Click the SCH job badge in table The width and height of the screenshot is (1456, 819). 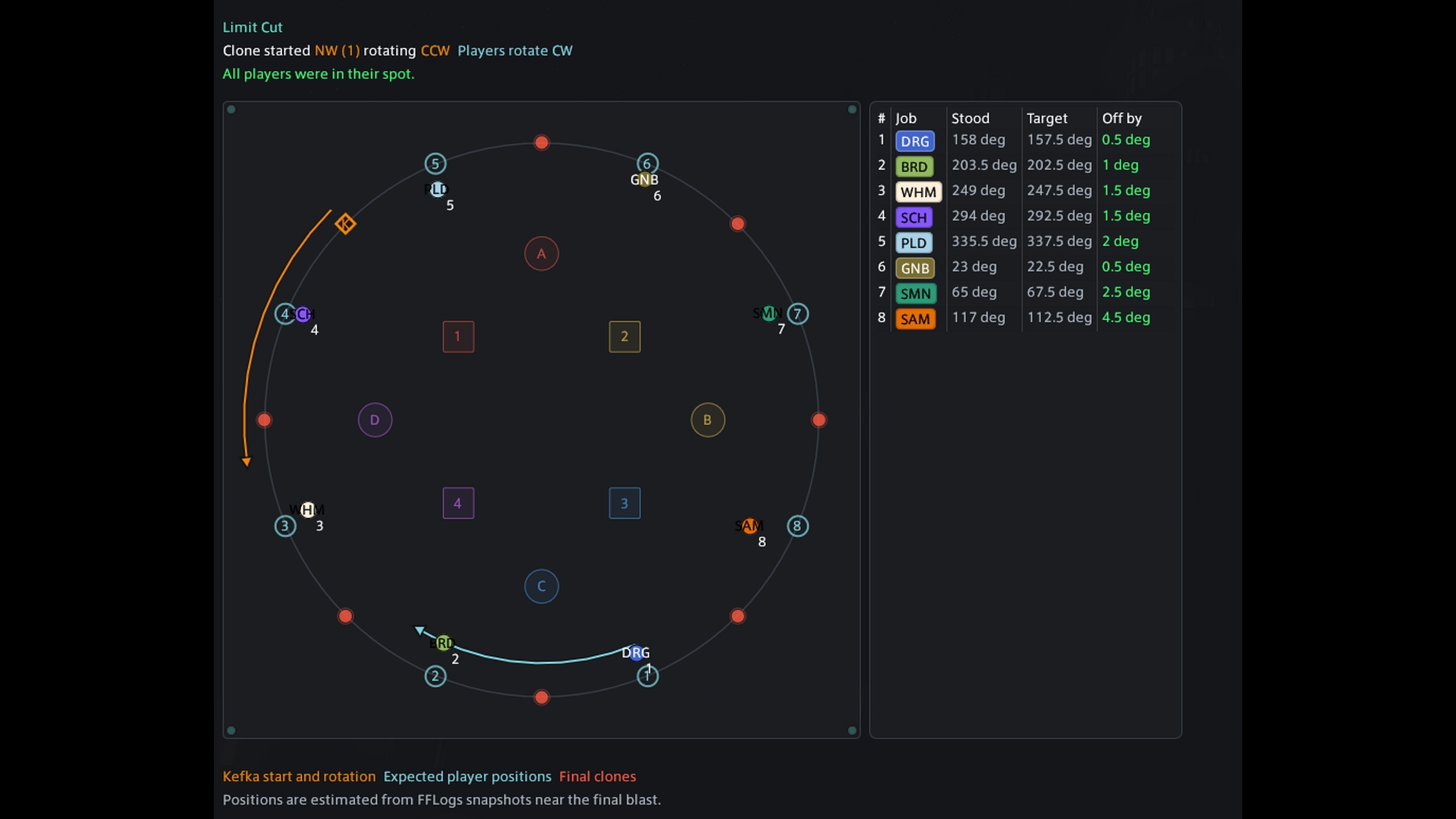914,217
